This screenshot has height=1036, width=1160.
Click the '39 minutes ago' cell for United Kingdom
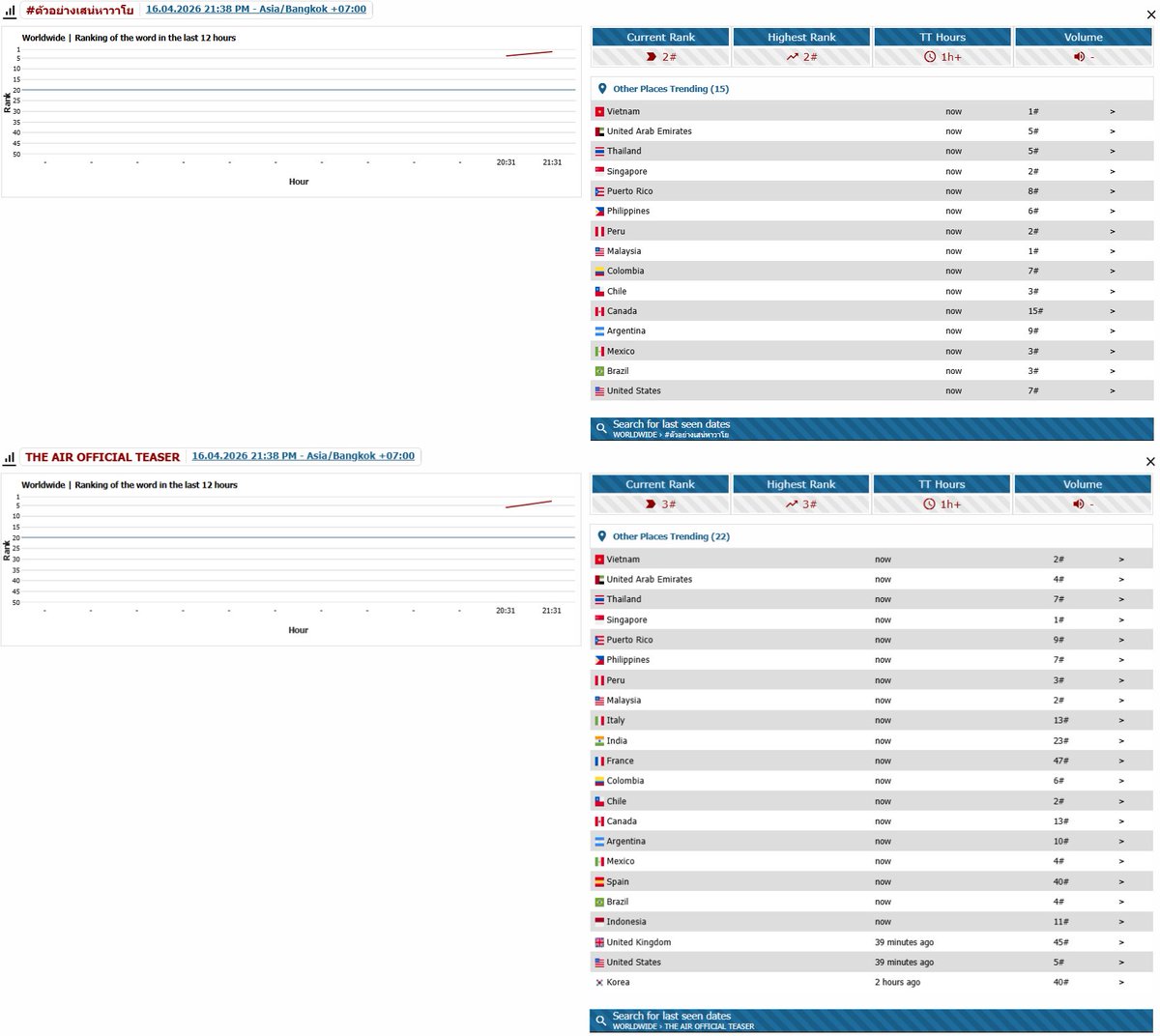coord(904,942)
